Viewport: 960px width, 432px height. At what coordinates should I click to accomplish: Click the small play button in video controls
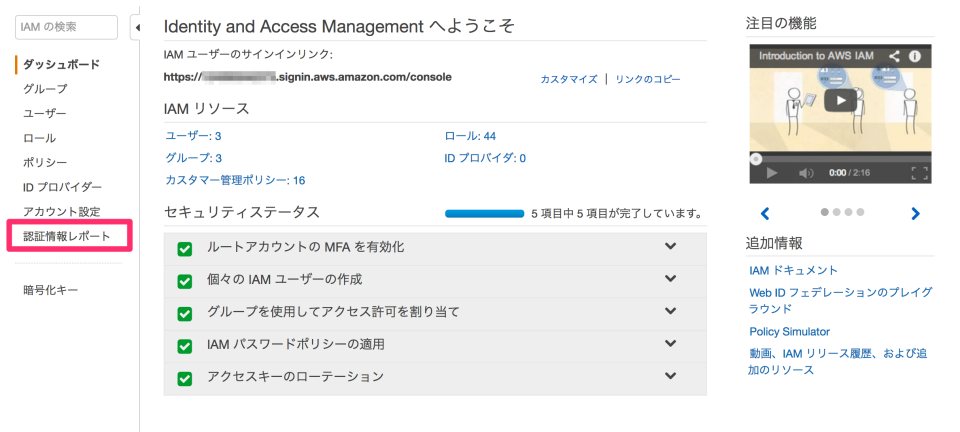point(771,173)
